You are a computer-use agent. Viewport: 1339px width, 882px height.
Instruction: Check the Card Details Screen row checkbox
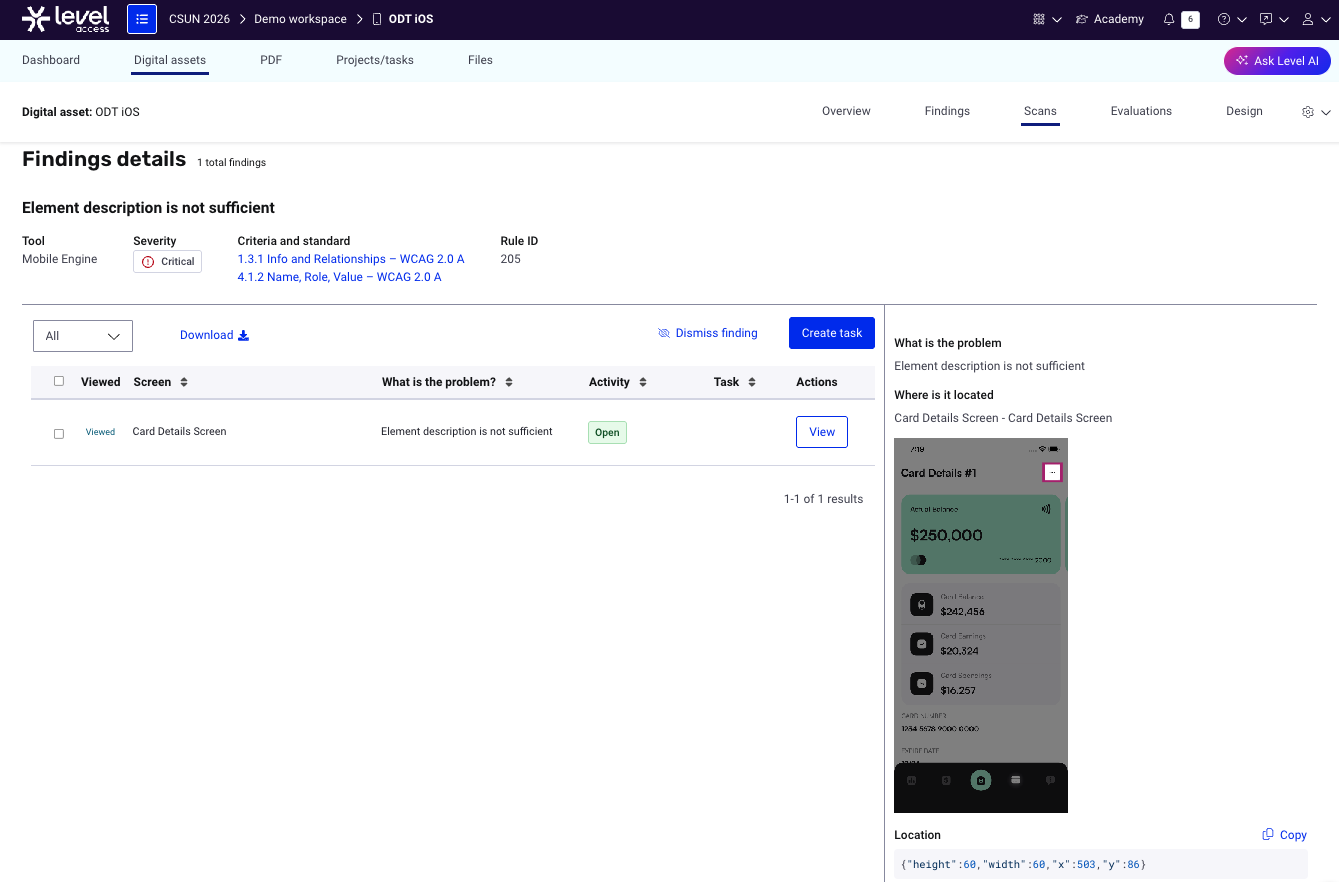(59, 433)
